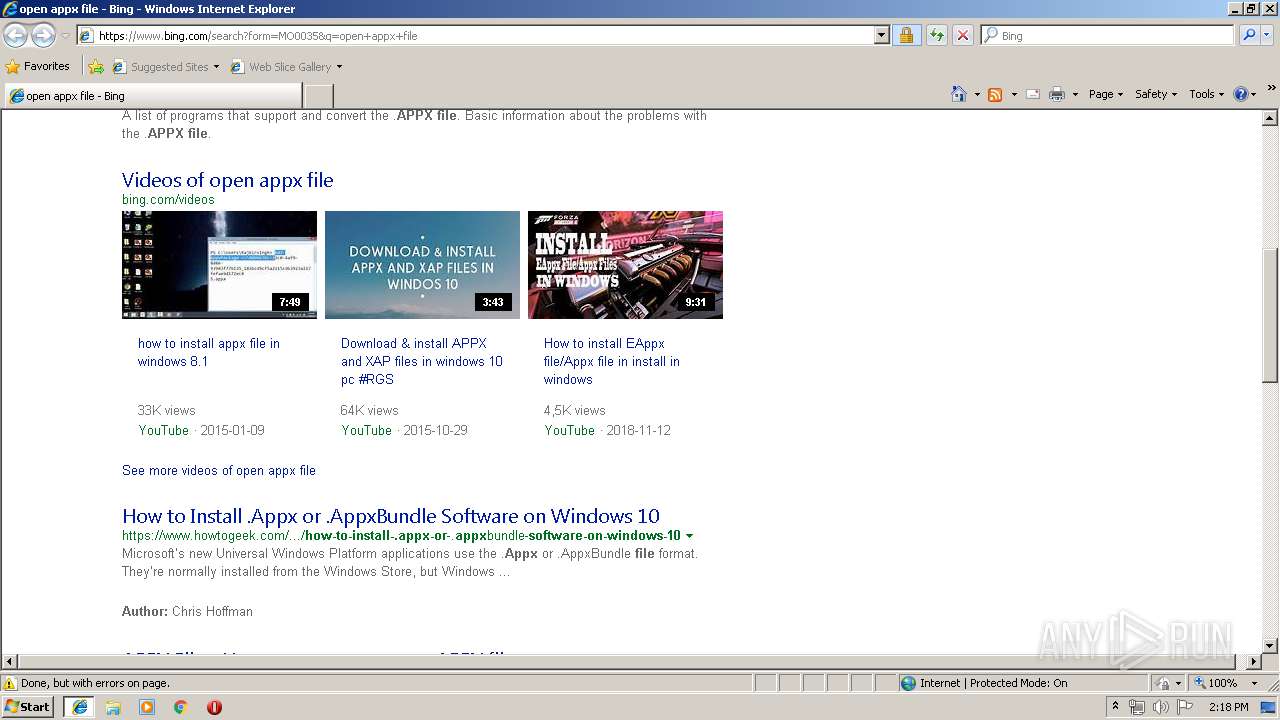The width and height of the screenshot is (1280, 720).
Task: Play the 9:31 Forza Install EAppx thumbnail
Action: pyautogui.click(x=625, y=264)
